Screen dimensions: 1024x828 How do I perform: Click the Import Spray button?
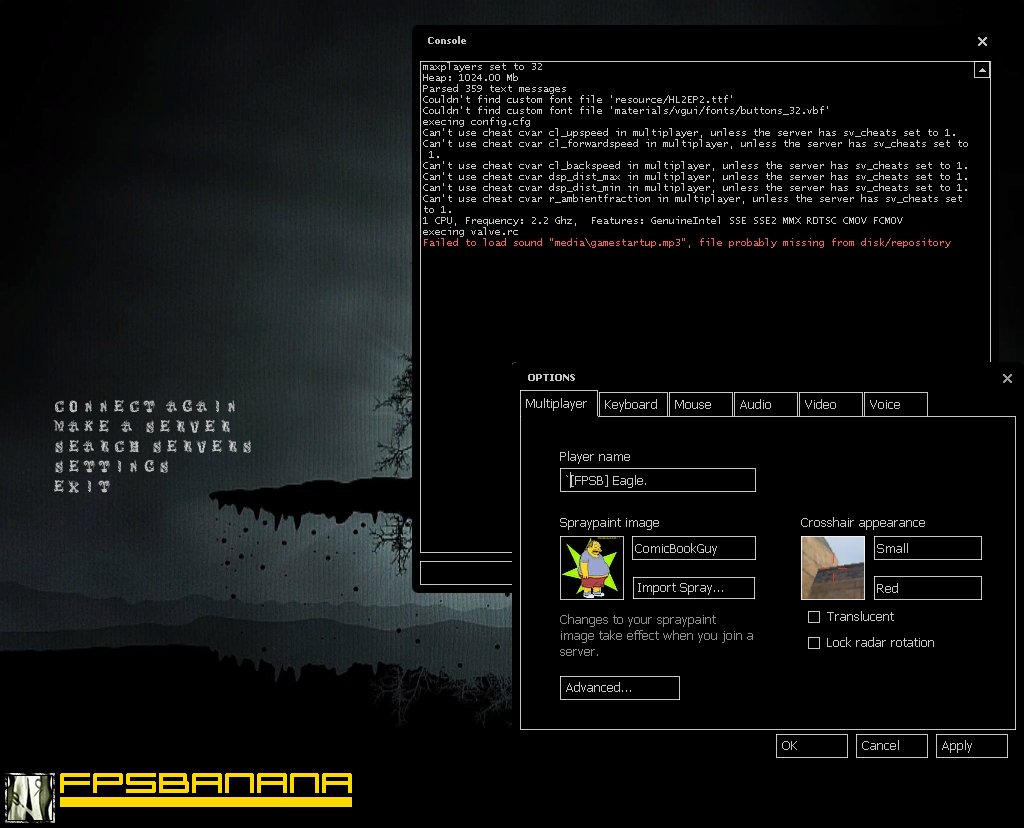click(x=693, y=588)
